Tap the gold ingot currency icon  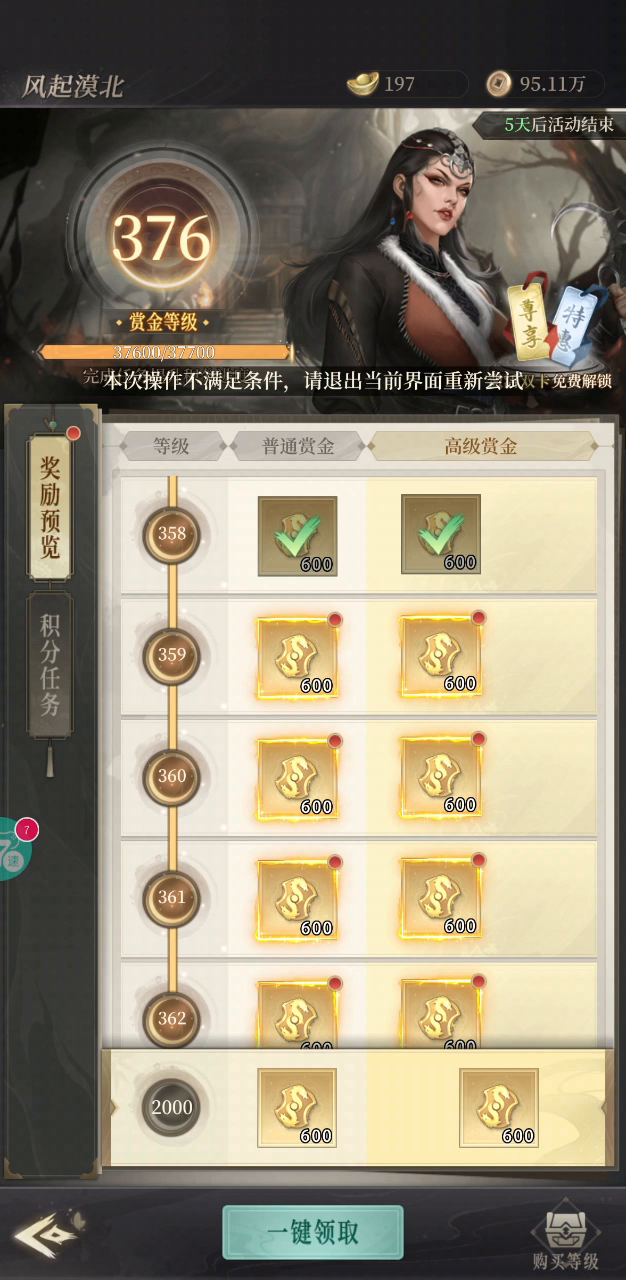[x=363, y=83]
